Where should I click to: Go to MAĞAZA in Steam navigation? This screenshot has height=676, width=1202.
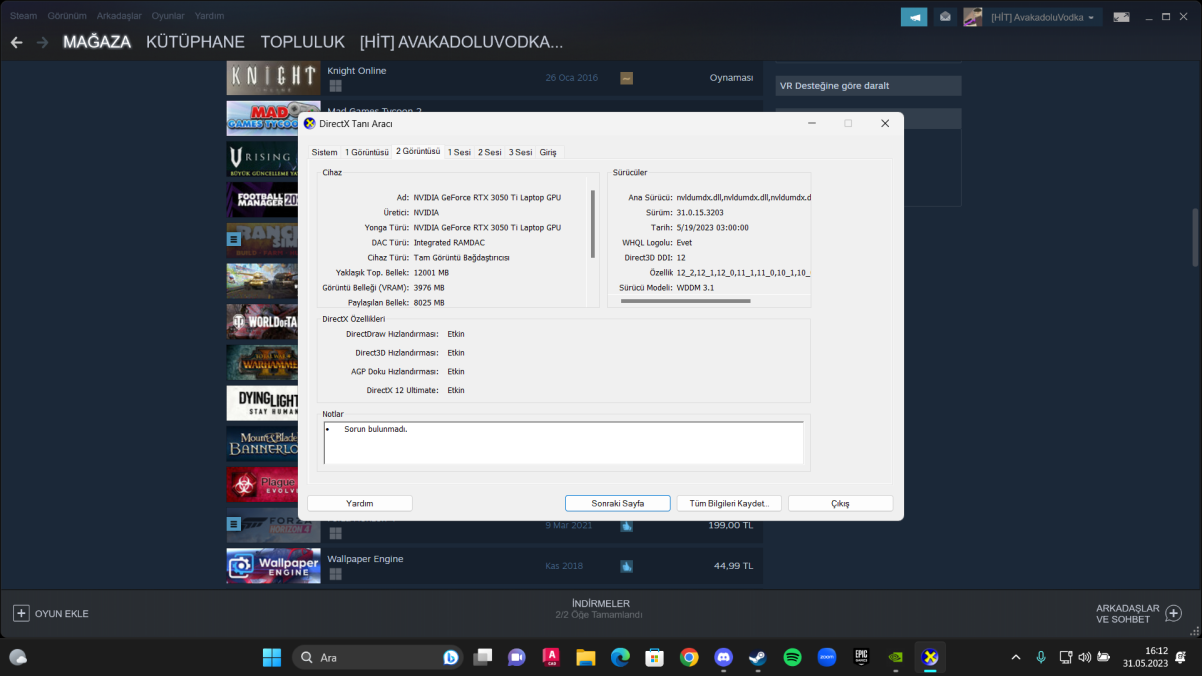point(97,42)
